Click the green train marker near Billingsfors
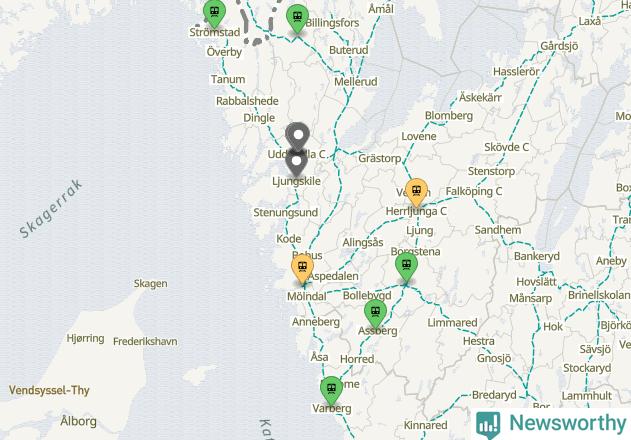The width and height of the screenshot is (631, 440). click(297, 19)
